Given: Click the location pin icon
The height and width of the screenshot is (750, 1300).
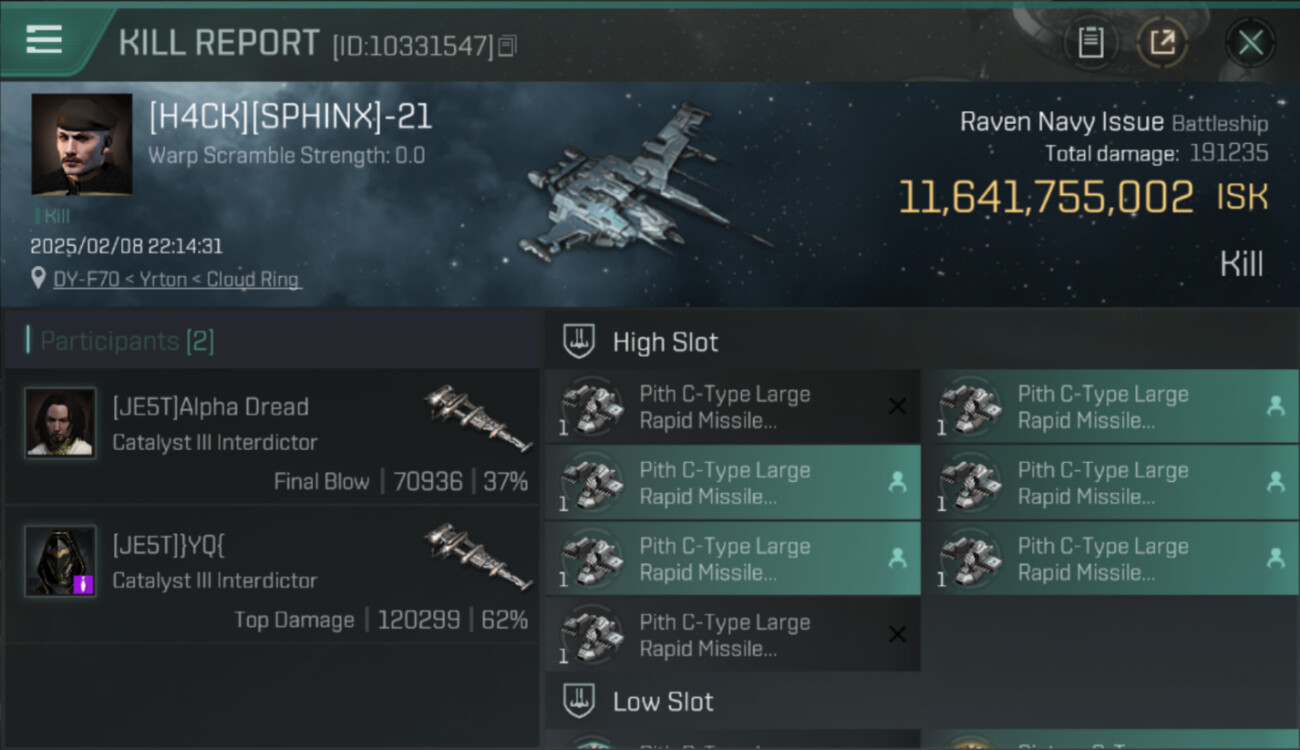Looking at the screenshot, I should tap(38, 279).
